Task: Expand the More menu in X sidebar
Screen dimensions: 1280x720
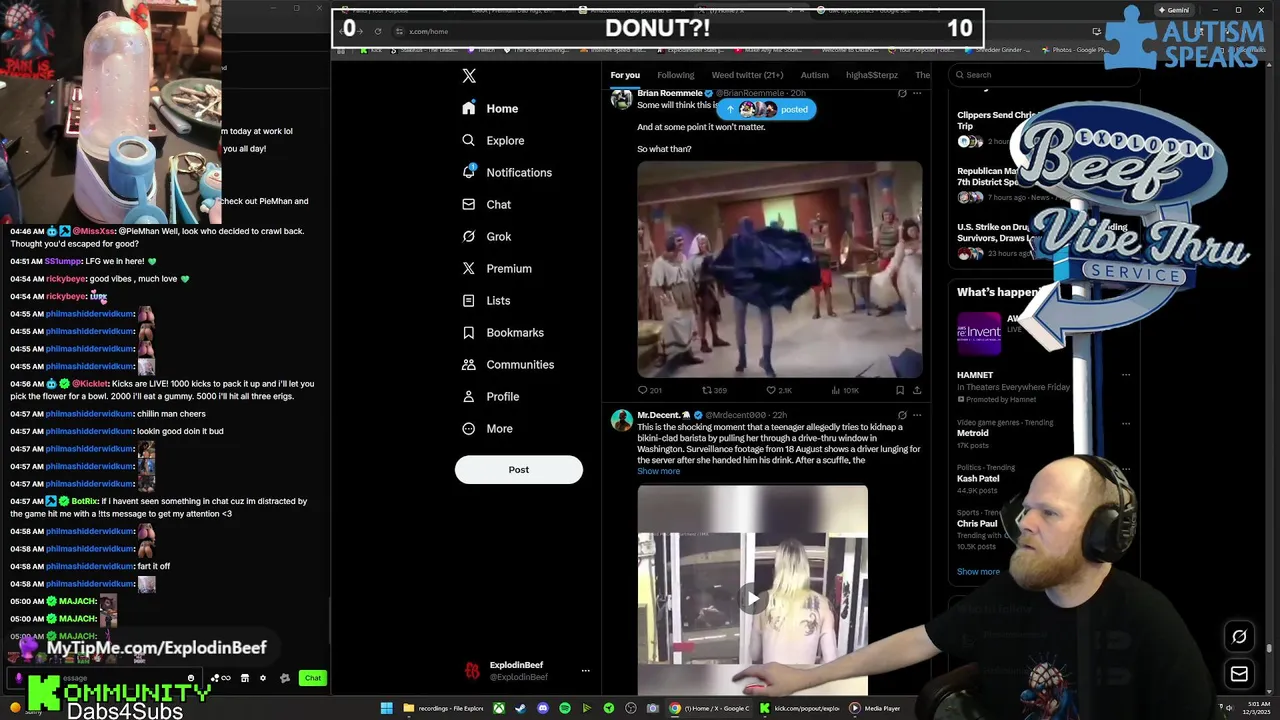Action: pyautogui.click(x=487, y=428)
